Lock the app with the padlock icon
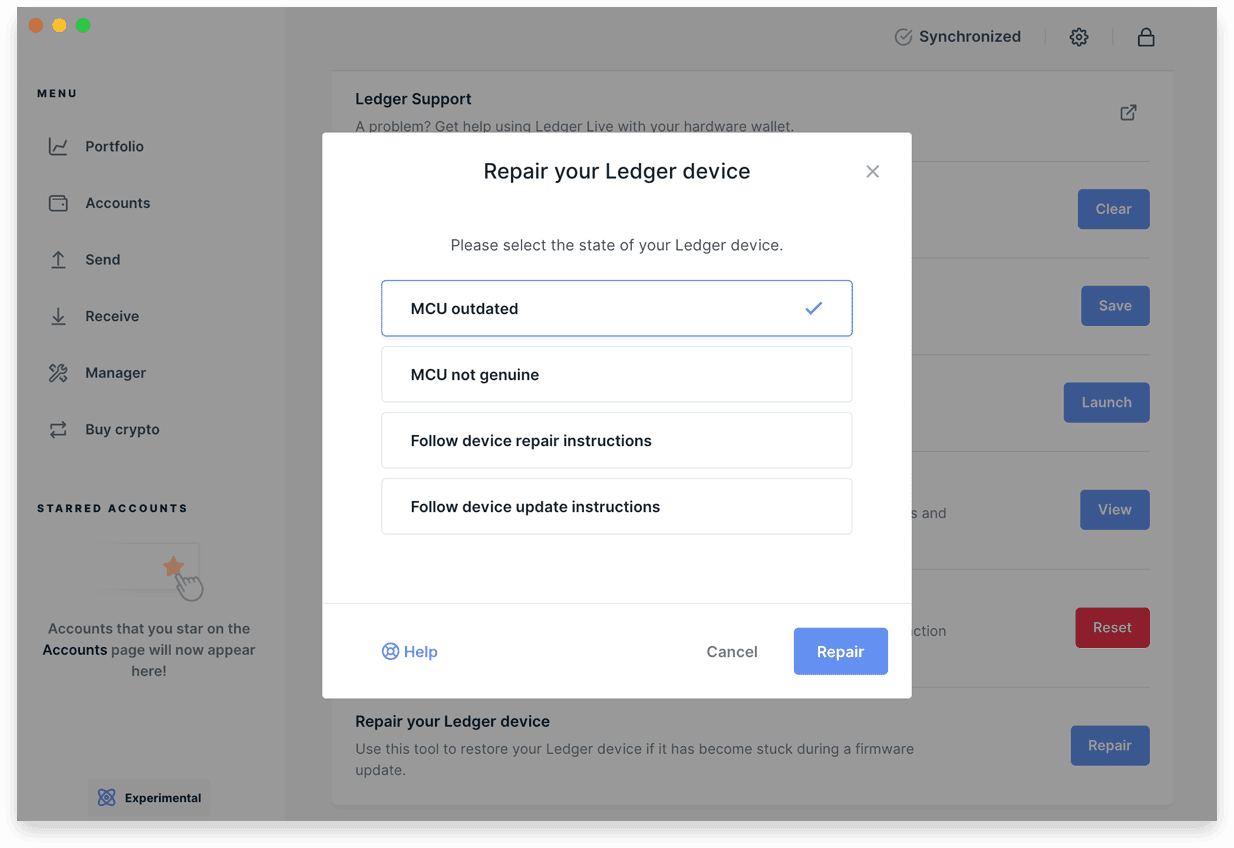The image size is (1234, 848). pyautogui.click(x=1146, y=37)
